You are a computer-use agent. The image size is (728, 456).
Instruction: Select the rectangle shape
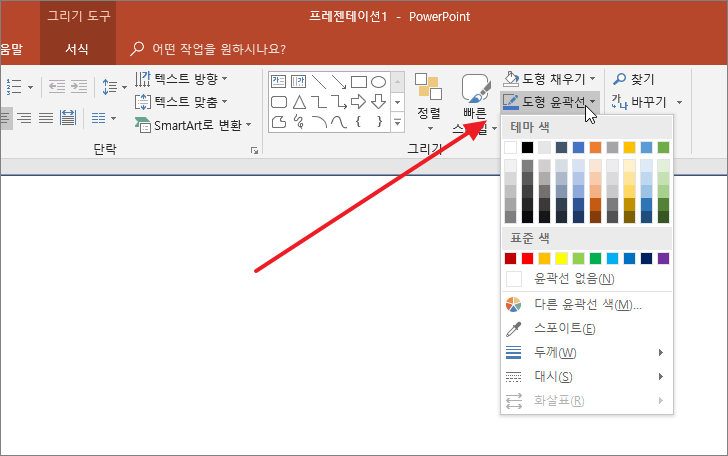pyautogui.click(x=358, y=82)
